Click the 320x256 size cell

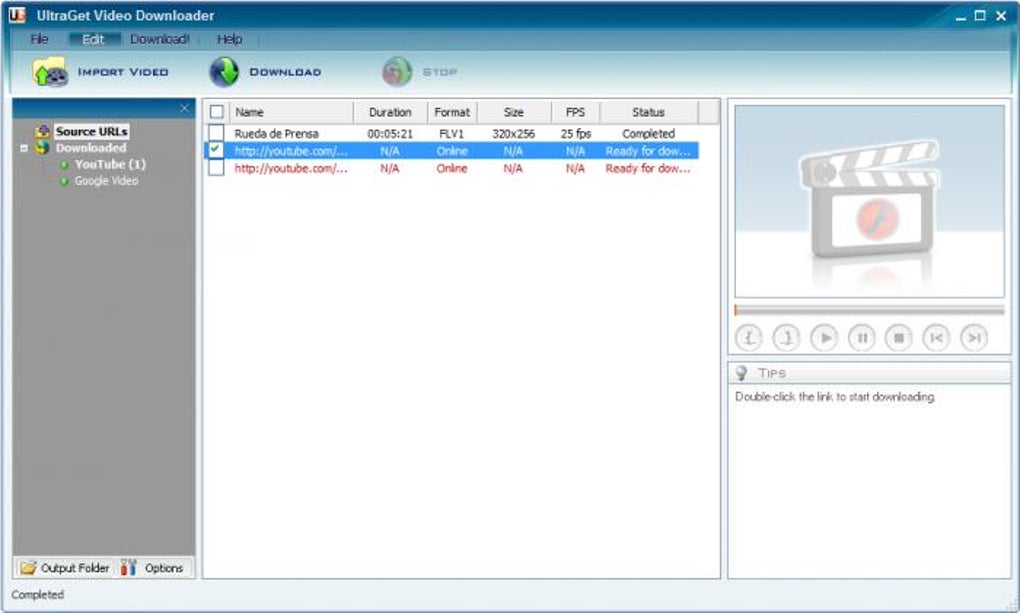tap(514, 133)
